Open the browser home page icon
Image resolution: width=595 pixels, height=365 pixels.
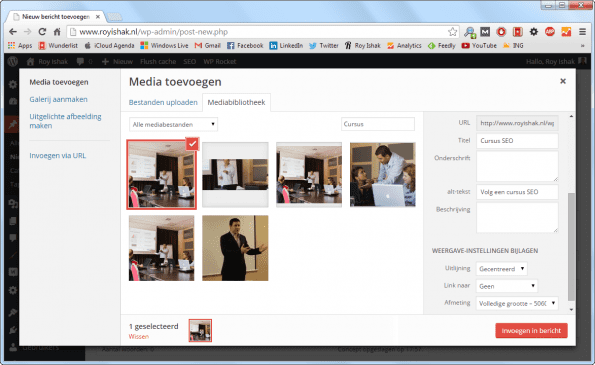click(x=57, y=31)
